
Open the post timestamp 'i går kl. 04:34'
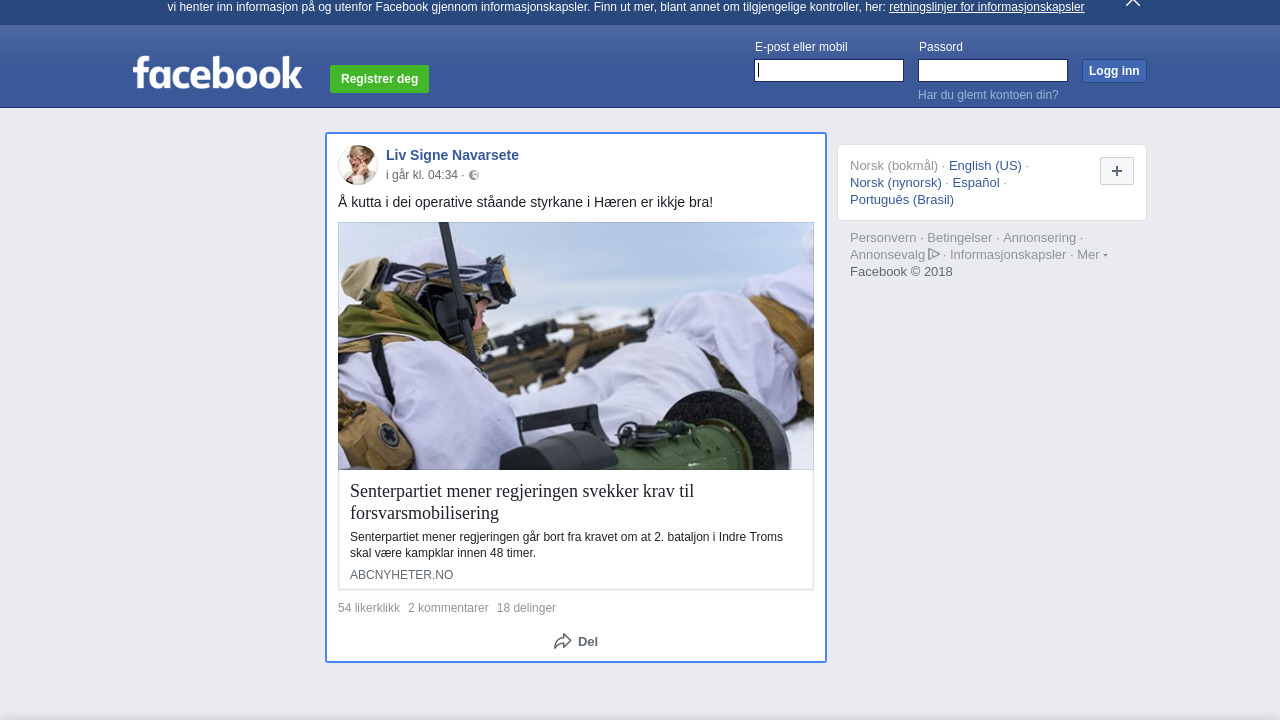(422, 175)
